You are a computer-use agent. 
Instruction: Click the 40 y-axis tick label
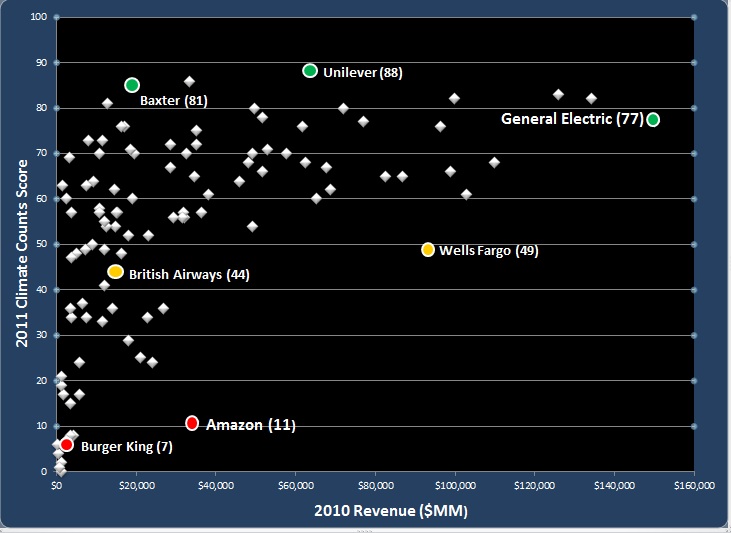41,290
